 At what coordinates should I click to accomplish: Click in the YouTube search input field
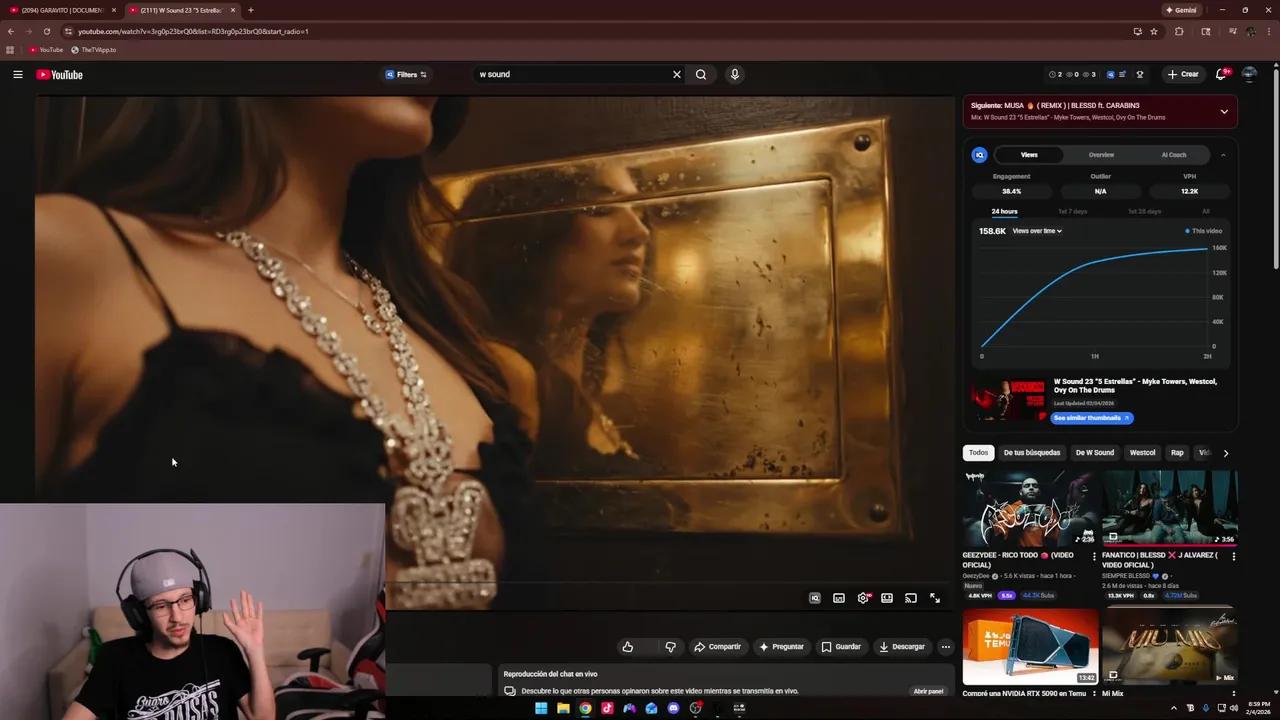pyautogui.click(x=570, y=74)
